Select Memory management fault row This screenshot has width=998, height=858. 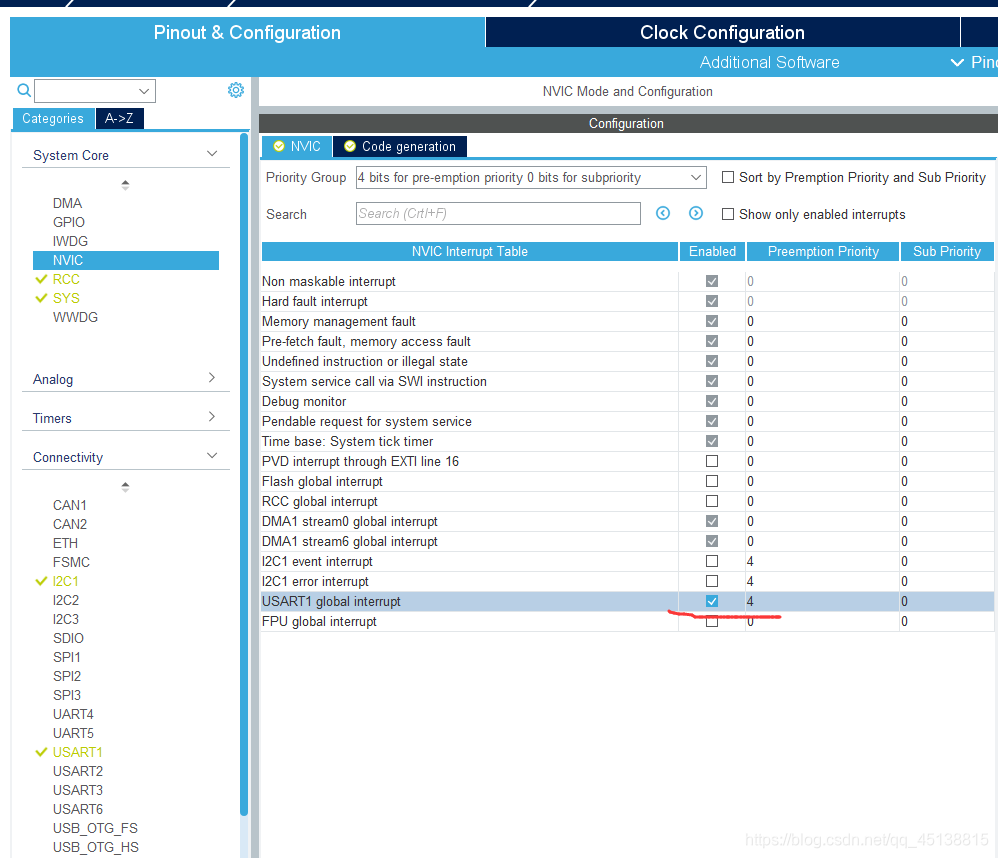click(x=628, y=321)
